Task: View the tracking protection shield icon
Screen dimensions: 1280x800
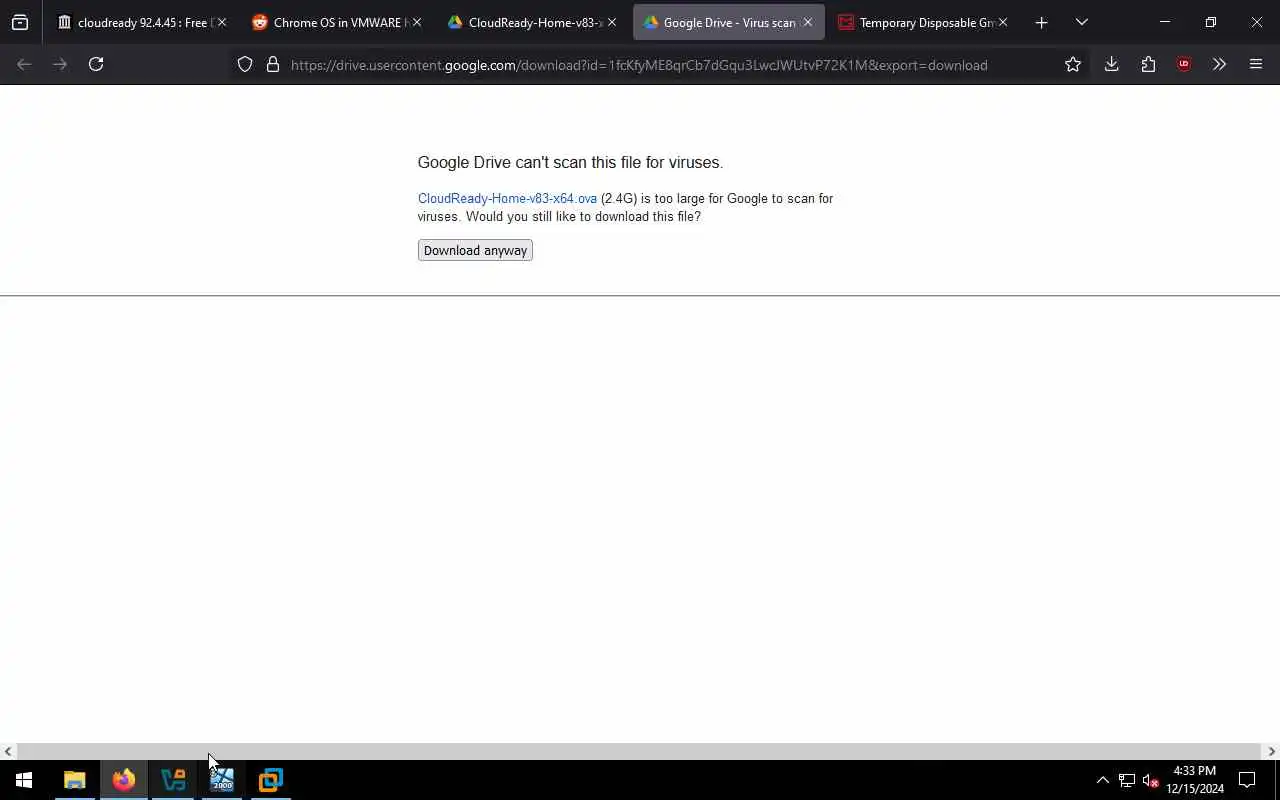Action: pyautogui.click(x=245, y=64)
